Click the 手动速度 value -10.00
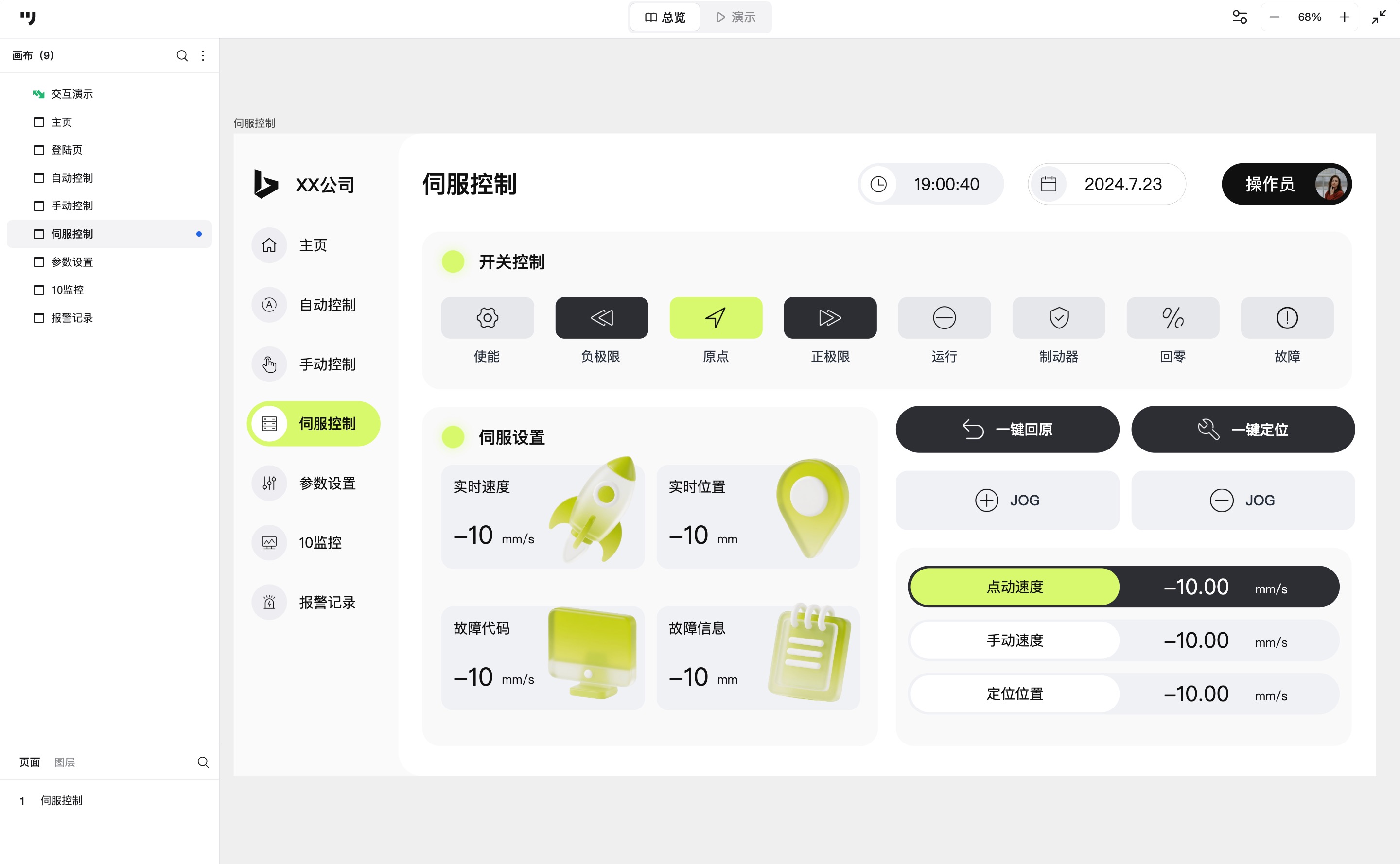This screenshot has width=1400, height=864. pyautogui.click(x=1196, y=640)
